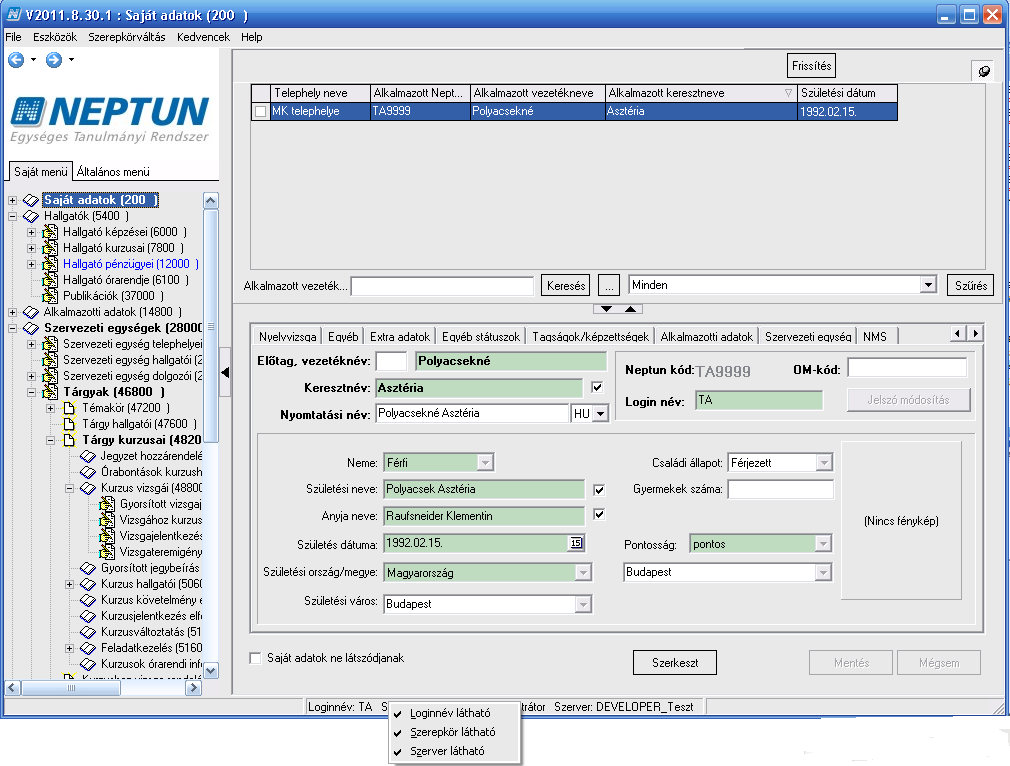Click the OM-kód input field

coord(907,368)
